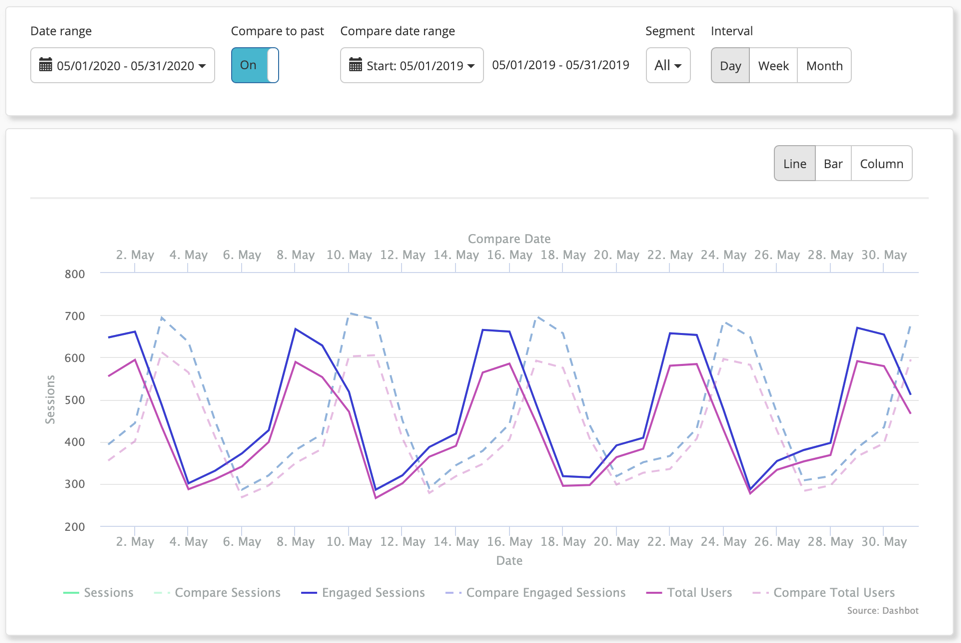The width and height of the screenshot is (961, 643).
Task: Click the Compare to past heading label
Action: [278, 31]
